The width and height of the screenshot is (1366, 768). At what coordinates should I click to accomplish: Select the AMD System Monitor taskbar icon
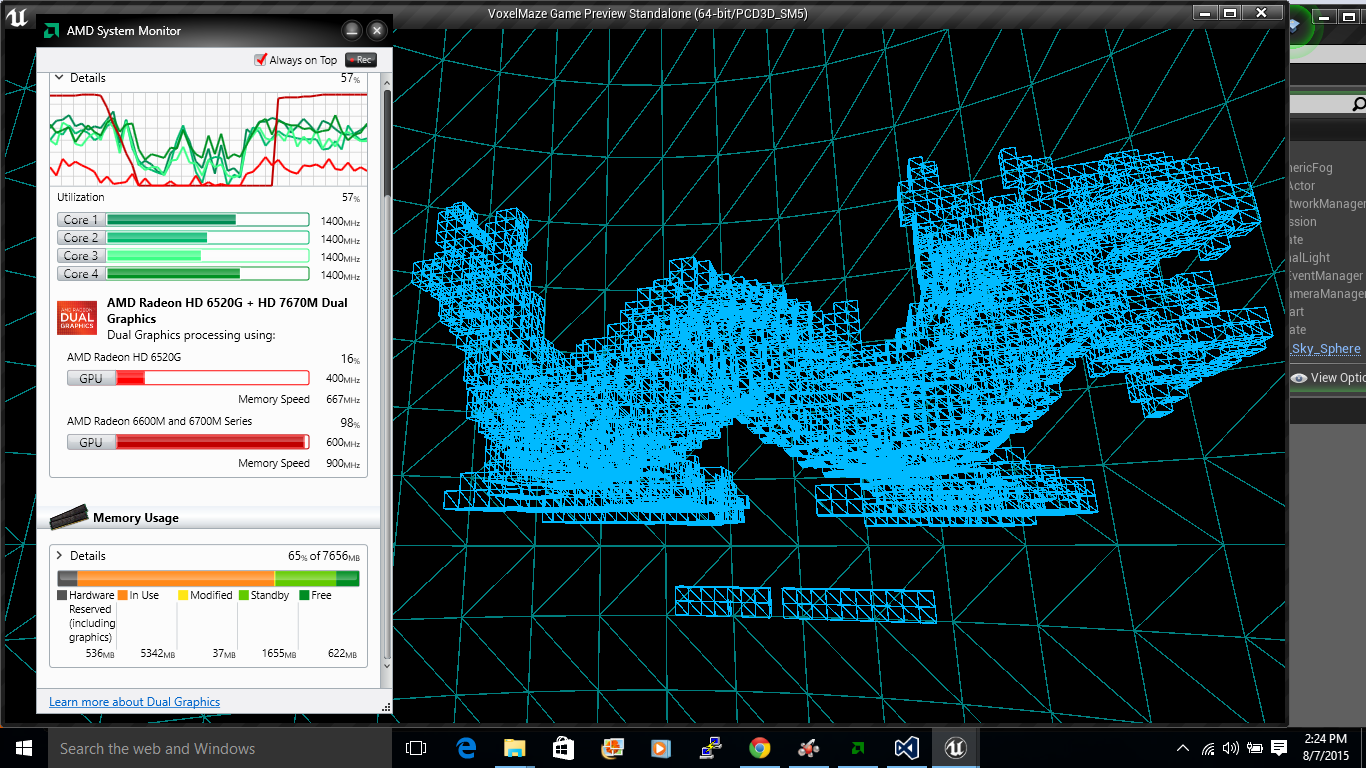858,748
